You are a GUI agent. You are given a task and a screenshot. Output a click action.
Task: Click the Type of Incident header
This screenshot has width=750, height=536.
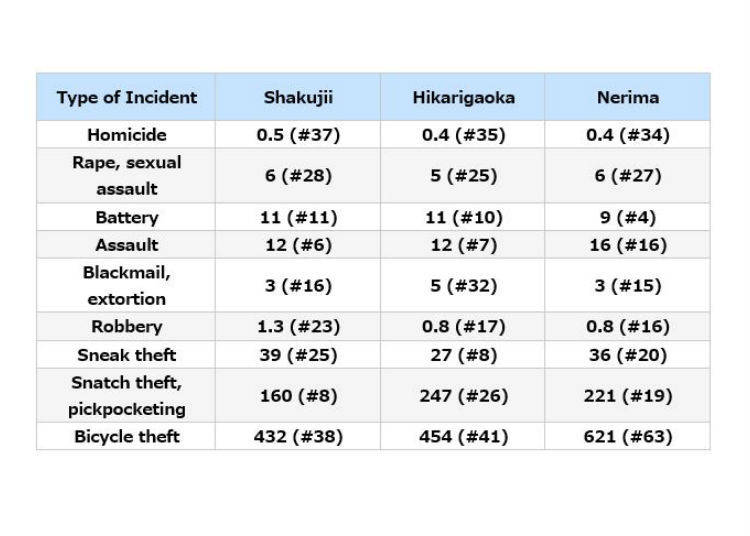(x=127, y=98)
